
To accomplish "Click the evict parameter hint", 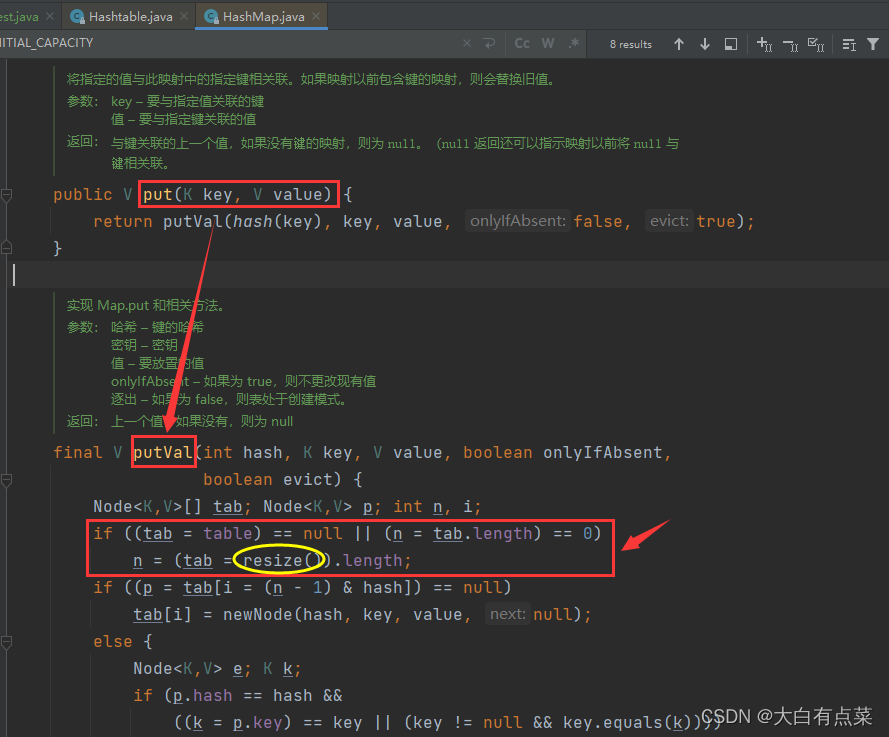I will click(669, 221).
